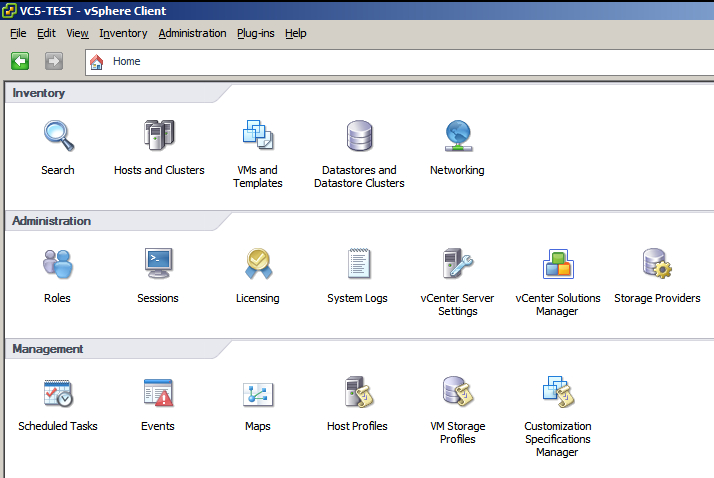
Task: Open Datastores and Datastore Clusters icon
Action: [x=359, y=135]
